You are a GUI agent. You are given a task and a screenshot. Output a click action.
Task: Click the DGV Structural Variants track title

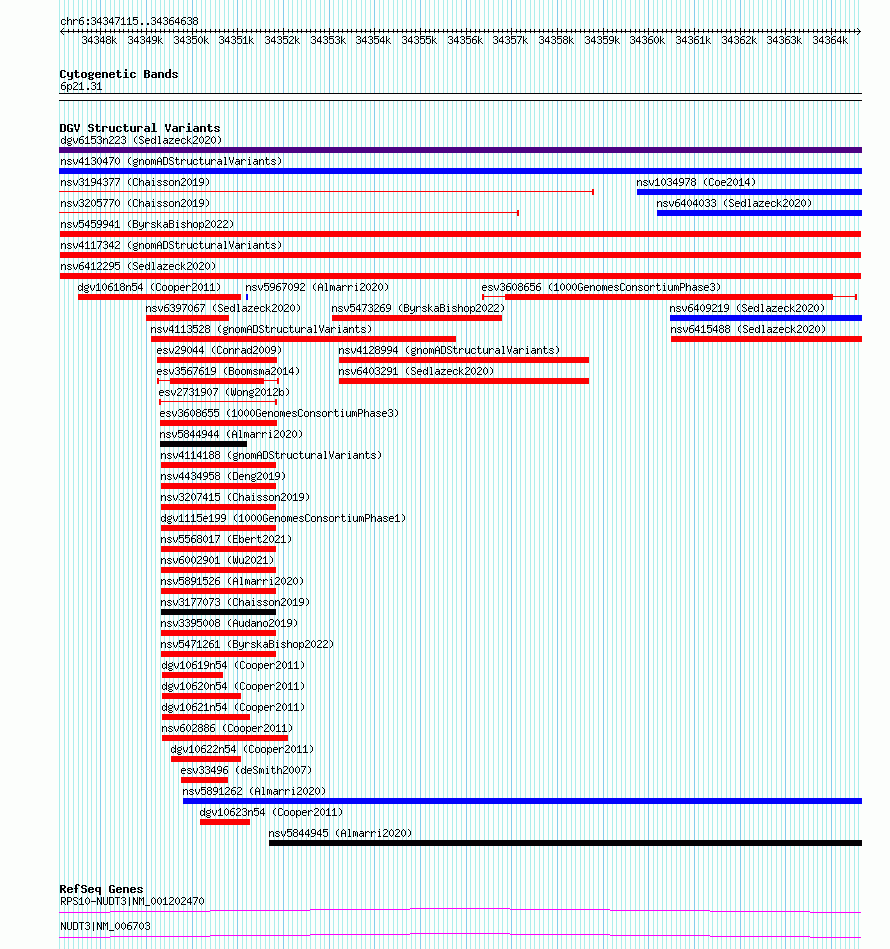[x=140, y=128]
